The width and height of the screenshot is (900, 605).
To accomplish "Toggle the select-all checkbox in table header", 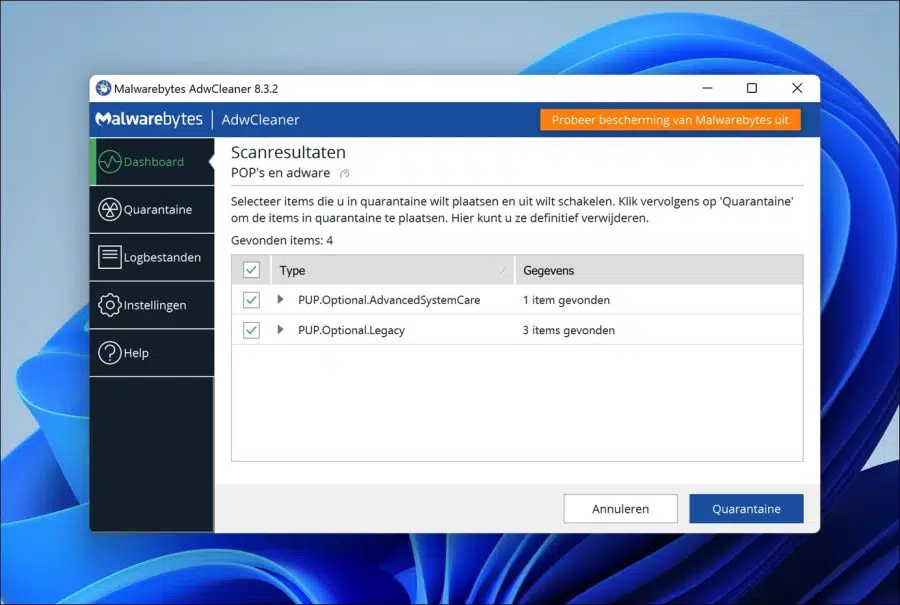I will (x=251, y=270).
